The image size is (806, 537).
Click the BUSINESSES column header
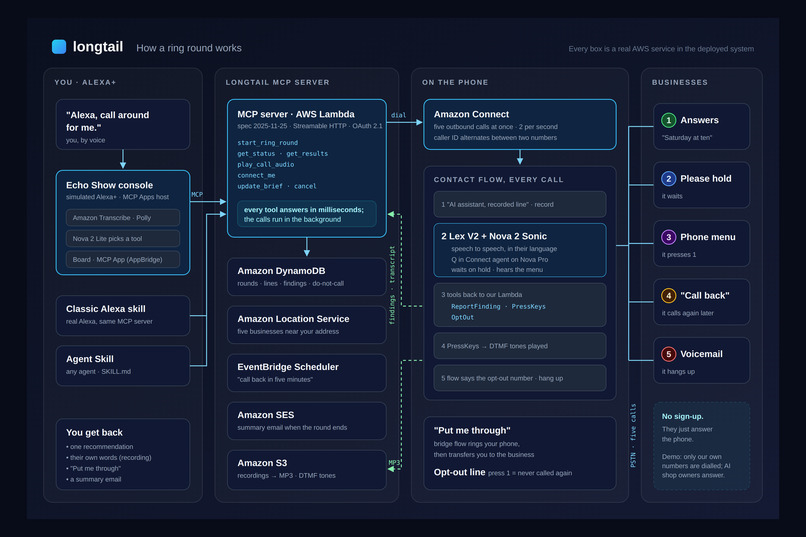680,82
